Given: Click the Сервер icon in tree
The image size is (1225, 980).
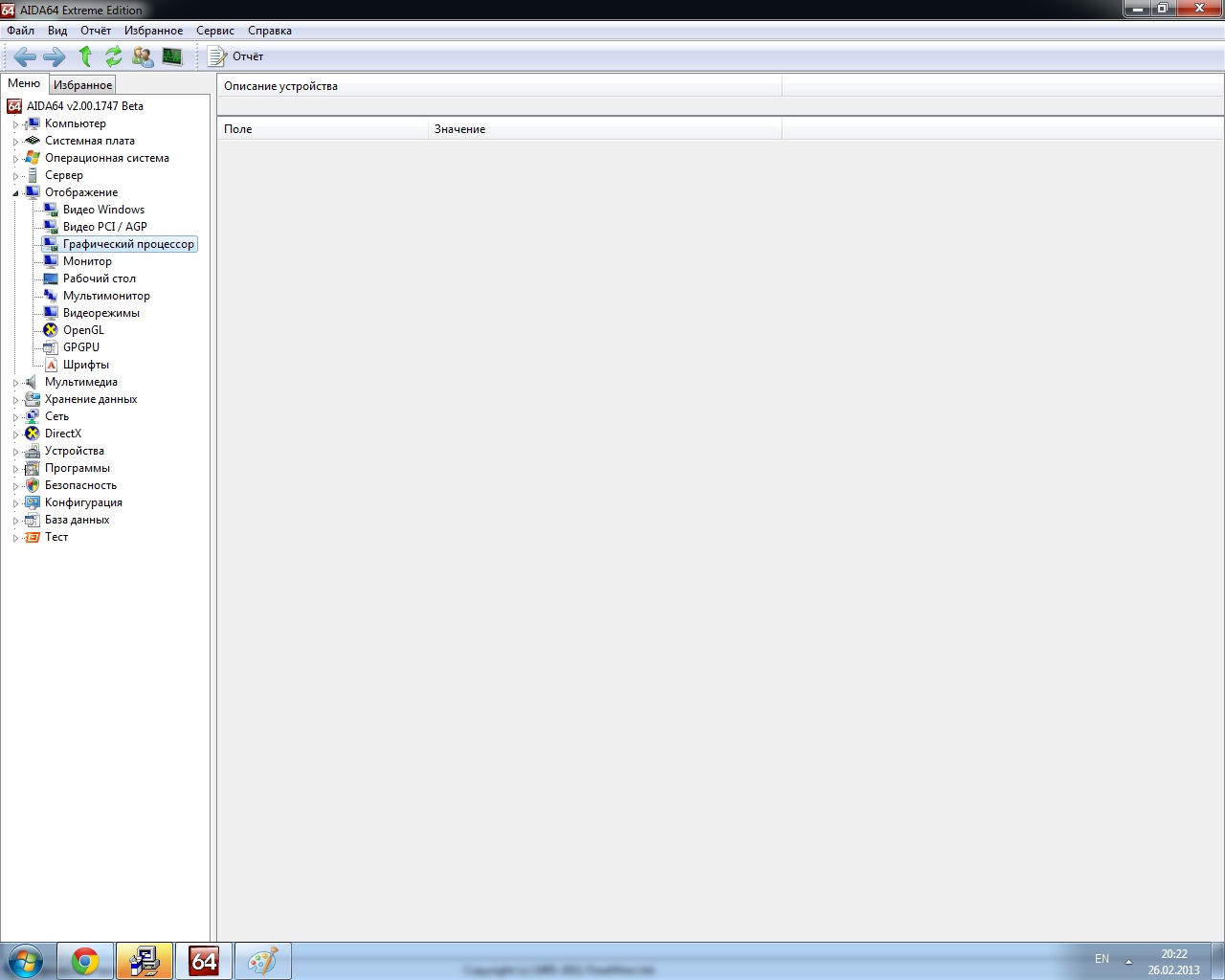Looking at the screenshot, I should click(x=33, y=175).
